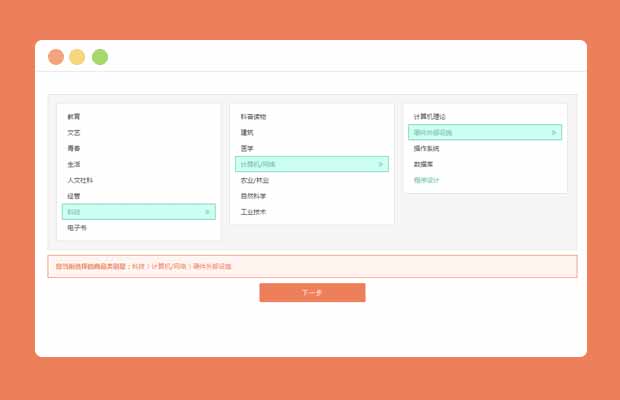Choose the 青春 category
Image resolution: width=620 pixels, height=400 pixels.
point(74,148)
